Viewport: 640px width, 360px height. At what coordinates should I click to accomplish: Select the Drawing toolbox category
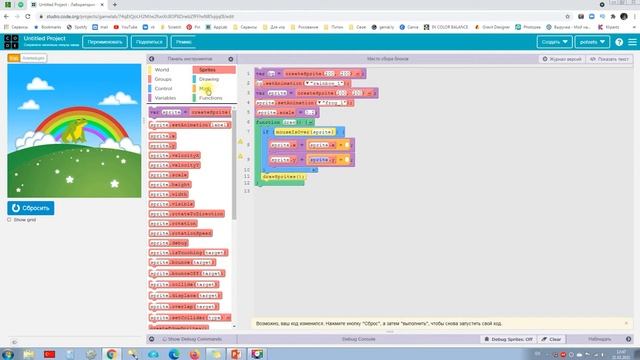tap(209, 79)
